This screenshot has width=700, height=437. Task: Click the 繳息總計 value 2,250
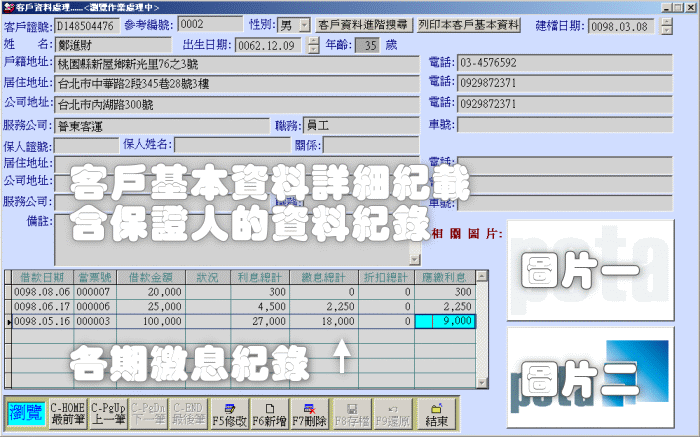324,307
